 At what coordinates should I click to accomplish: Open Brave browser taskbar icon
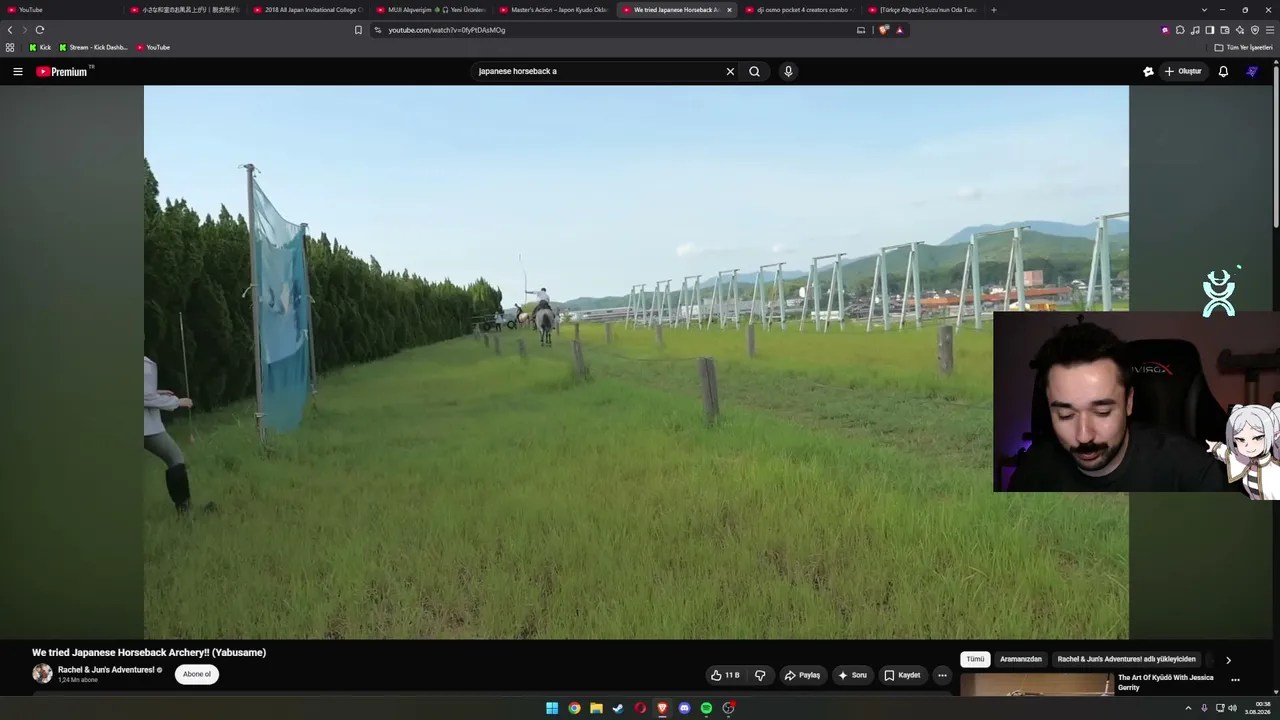pyautogui.click(x=662, y=708)
